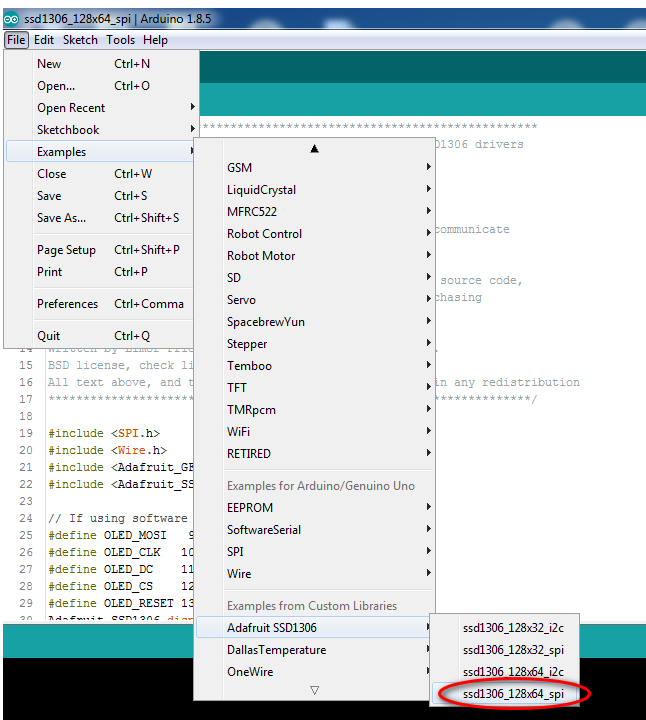Expand the Adafruit SSD1306 examples submenu
The width and height of the screenshot is (646, 720).
click(x=315, y=628)
